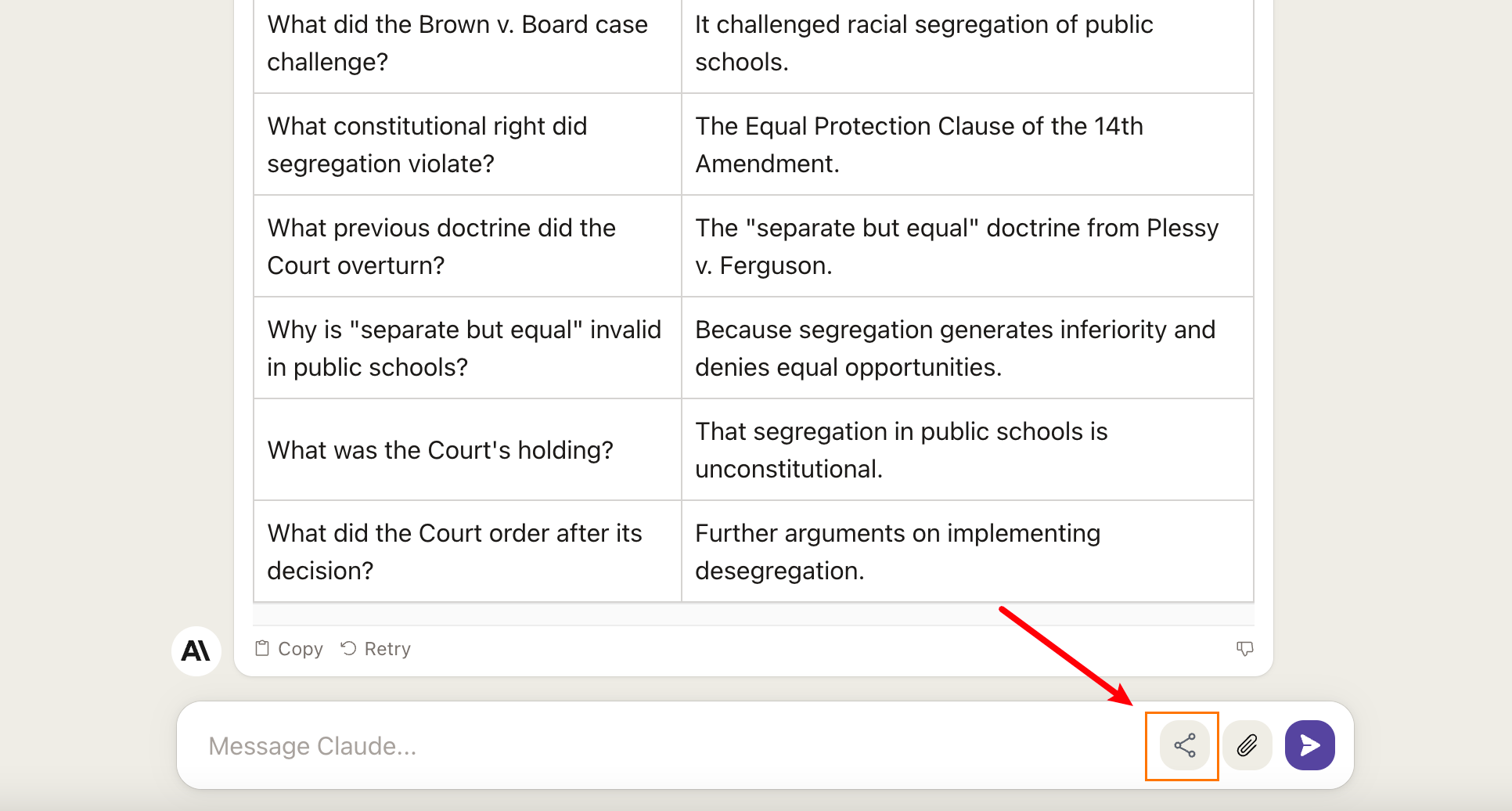
Task: Retry generating the response
Action: point(376,649)
